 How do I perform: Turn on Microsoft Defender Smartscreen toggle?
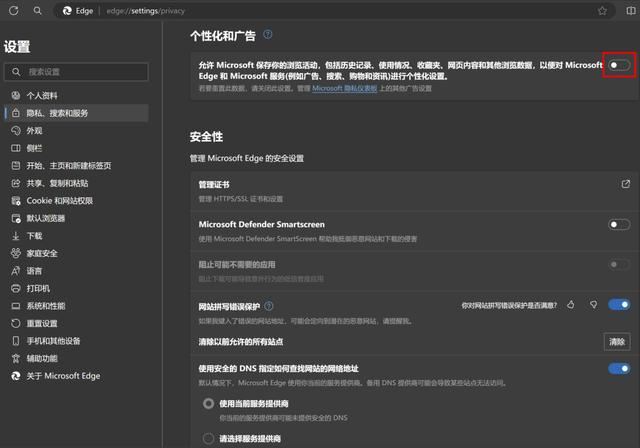pos(619,225)
